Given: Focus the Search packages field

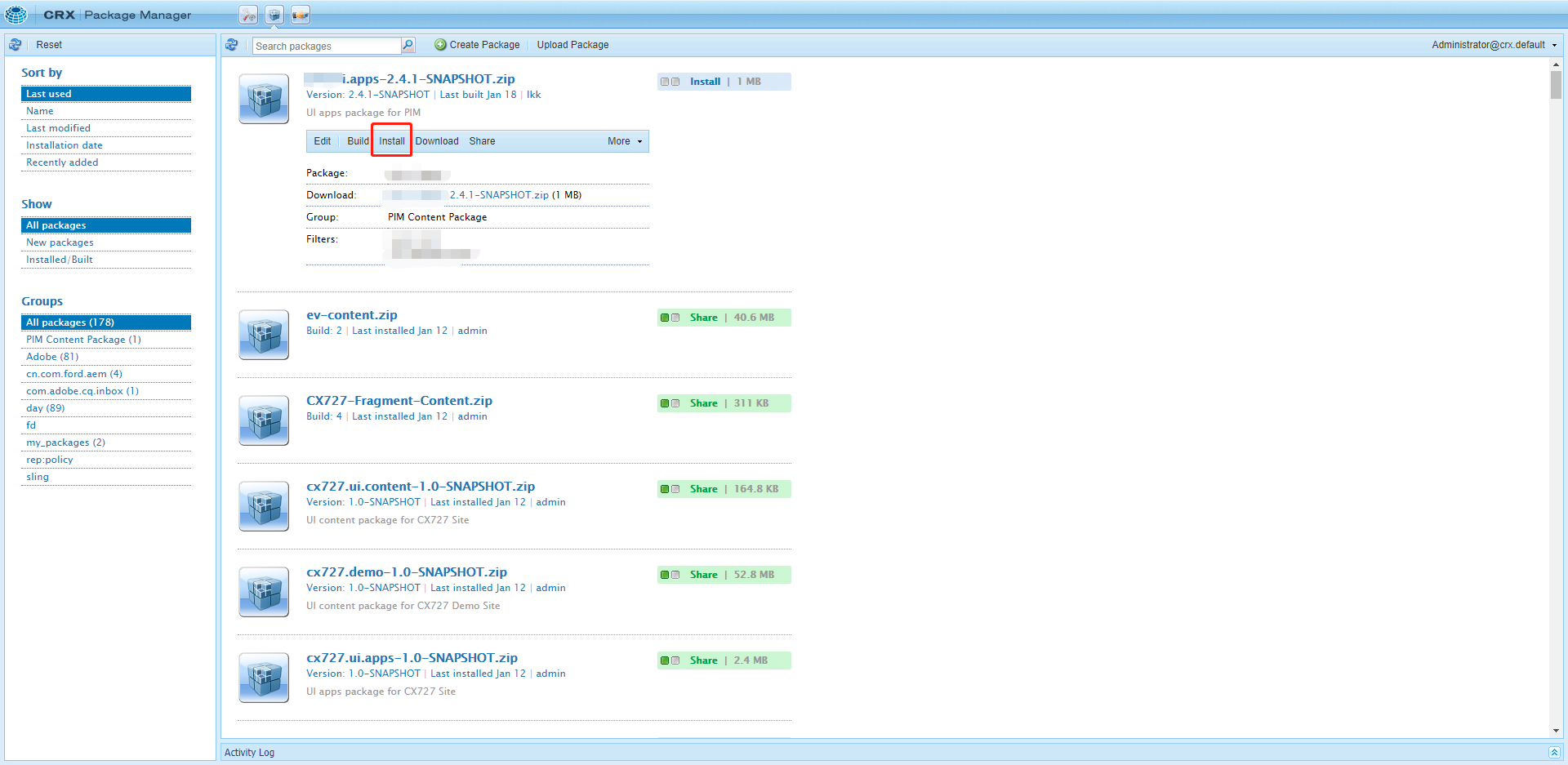Looking at the screenshot, I should point(327,46).
